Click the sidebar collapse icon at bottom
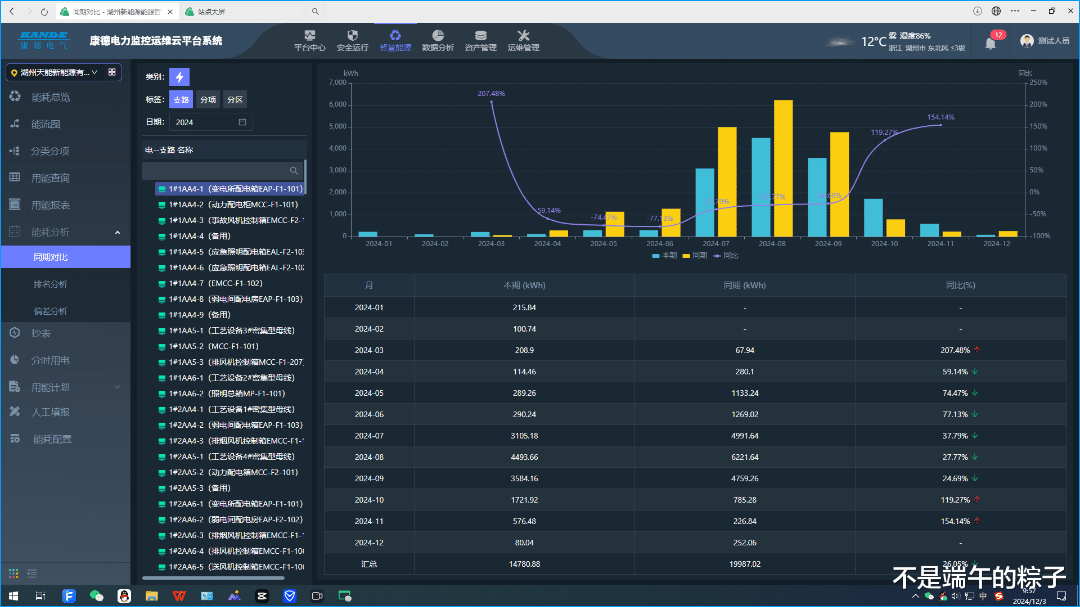 pyautogui.click(x=34, y=573)
